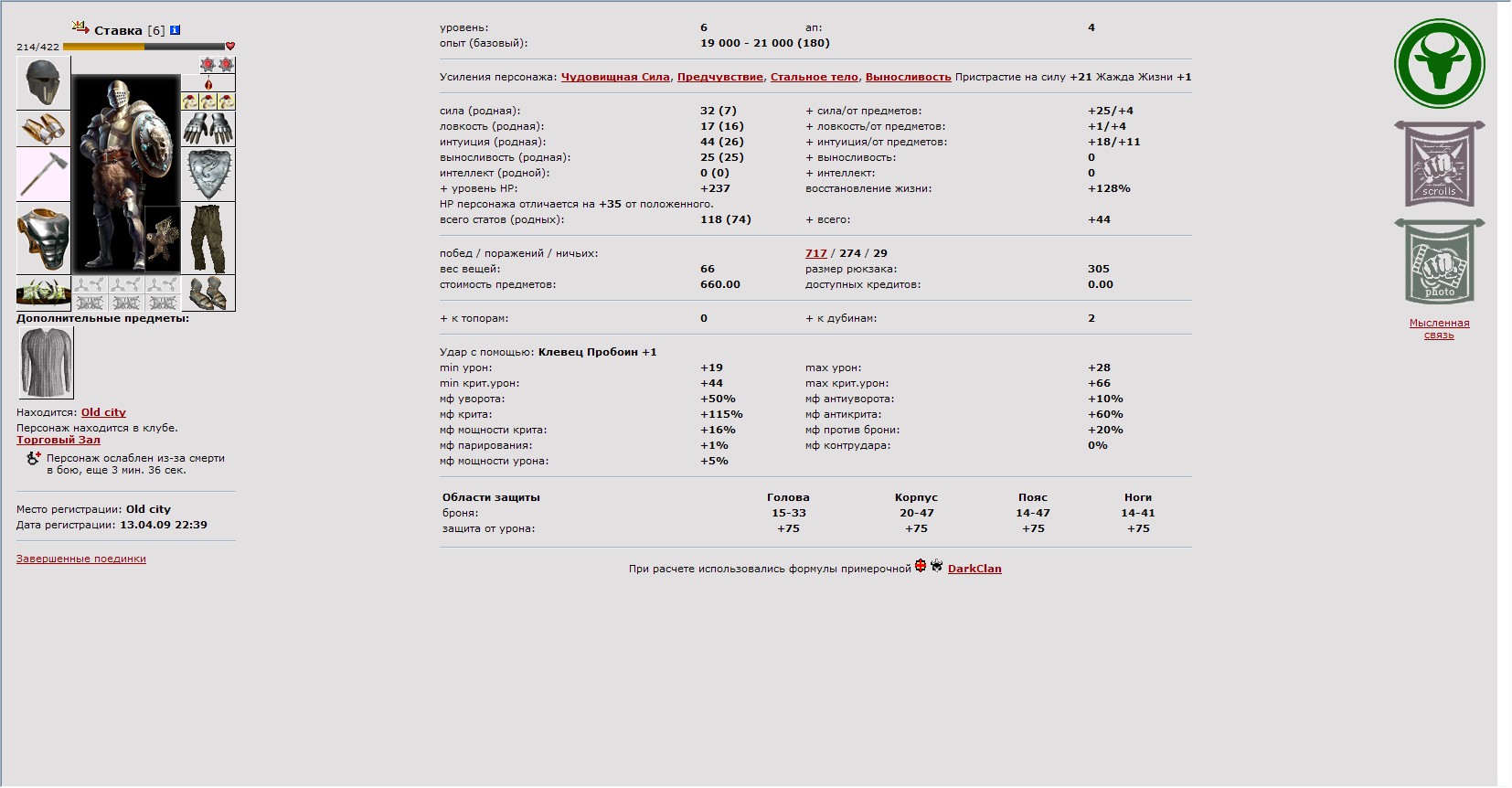
Task: Click the clan skull icon before DarkClan
Action: [937, 566]
